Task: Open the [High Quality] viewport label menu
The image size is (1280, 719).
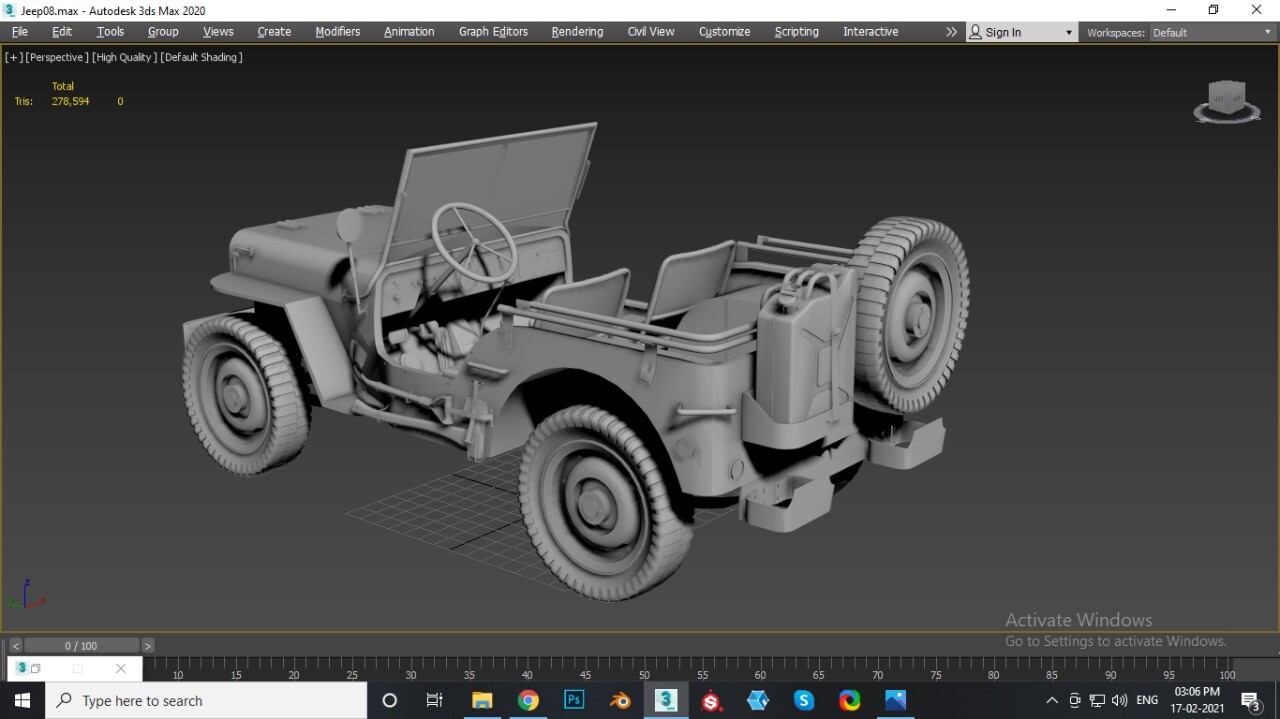Action: point(125,57)
